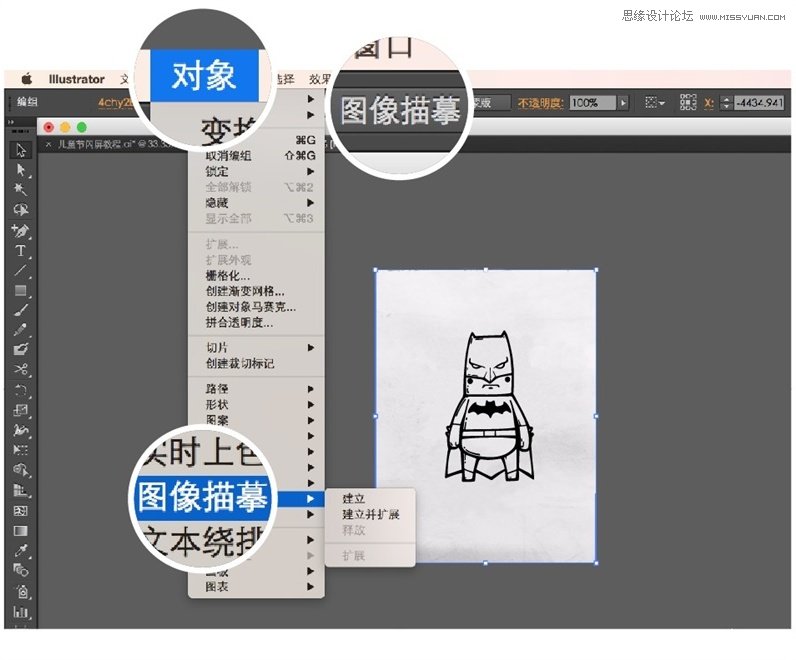Click the yellow window minimize button
This screenshot has height=660, width=796.
click(x=65, y=127)
